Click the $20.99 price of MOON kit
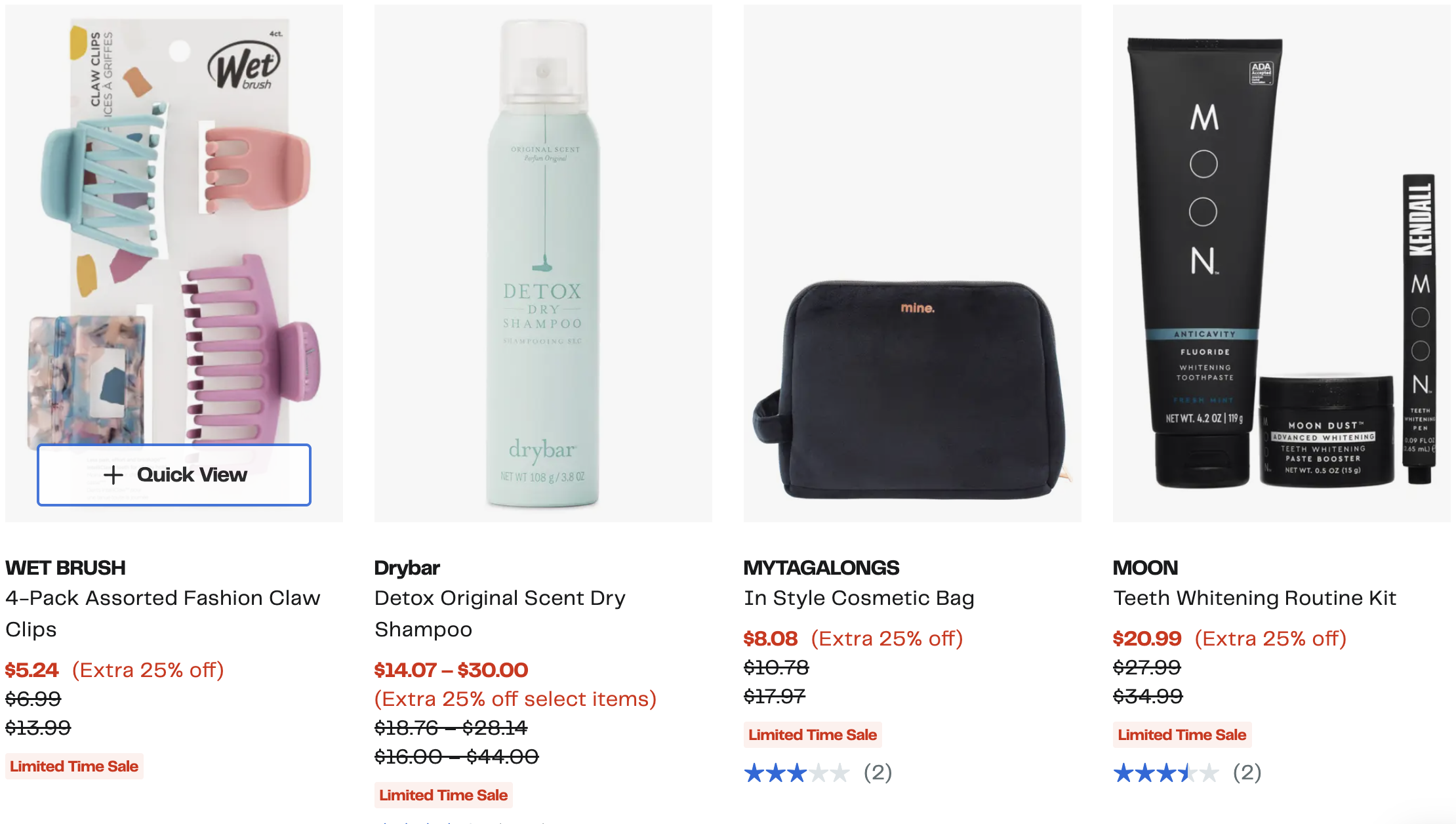 tap(1147, 638)
